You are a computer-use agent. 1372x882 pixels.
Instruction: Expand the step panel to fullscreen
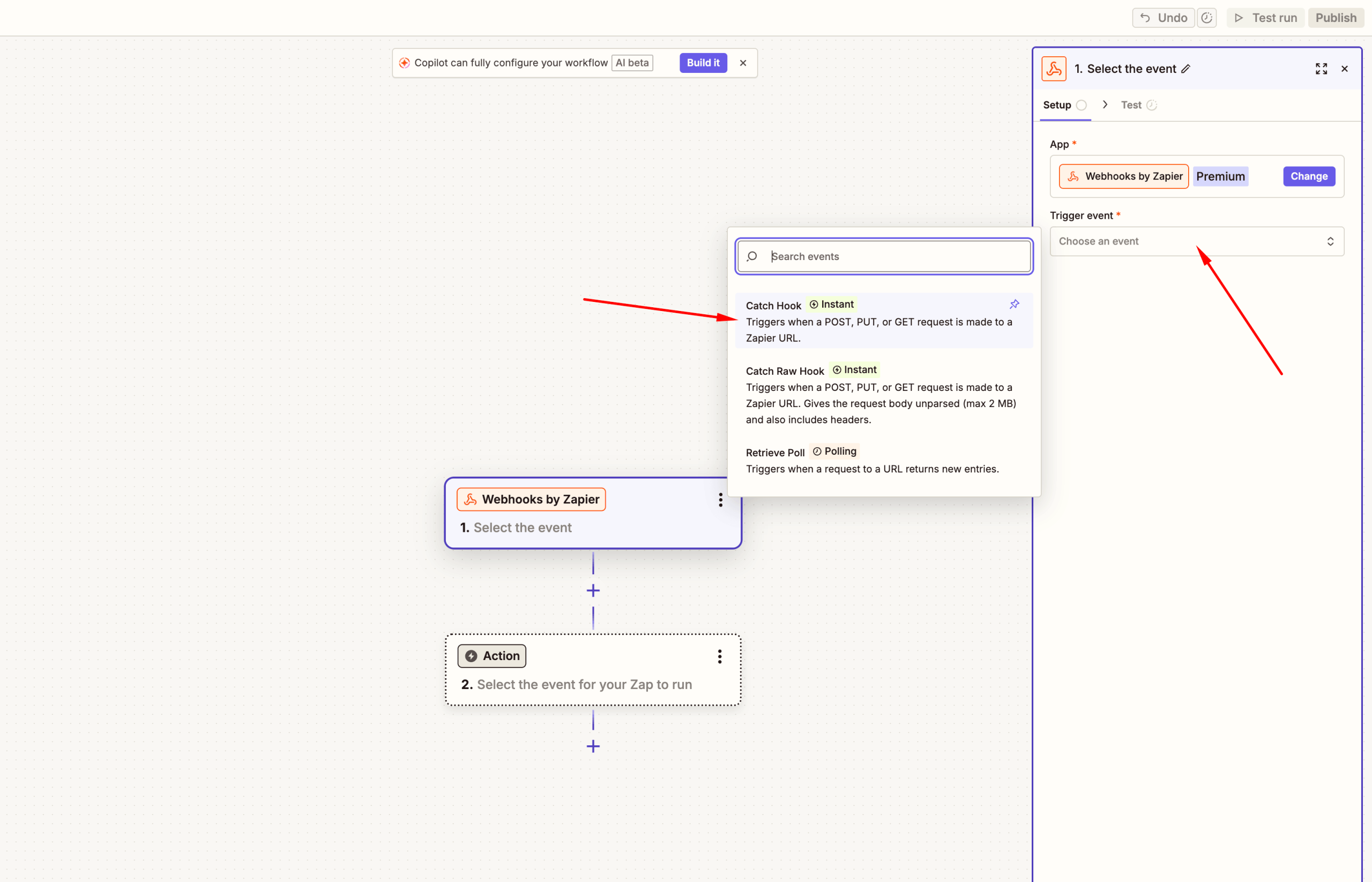point(1321,69)
